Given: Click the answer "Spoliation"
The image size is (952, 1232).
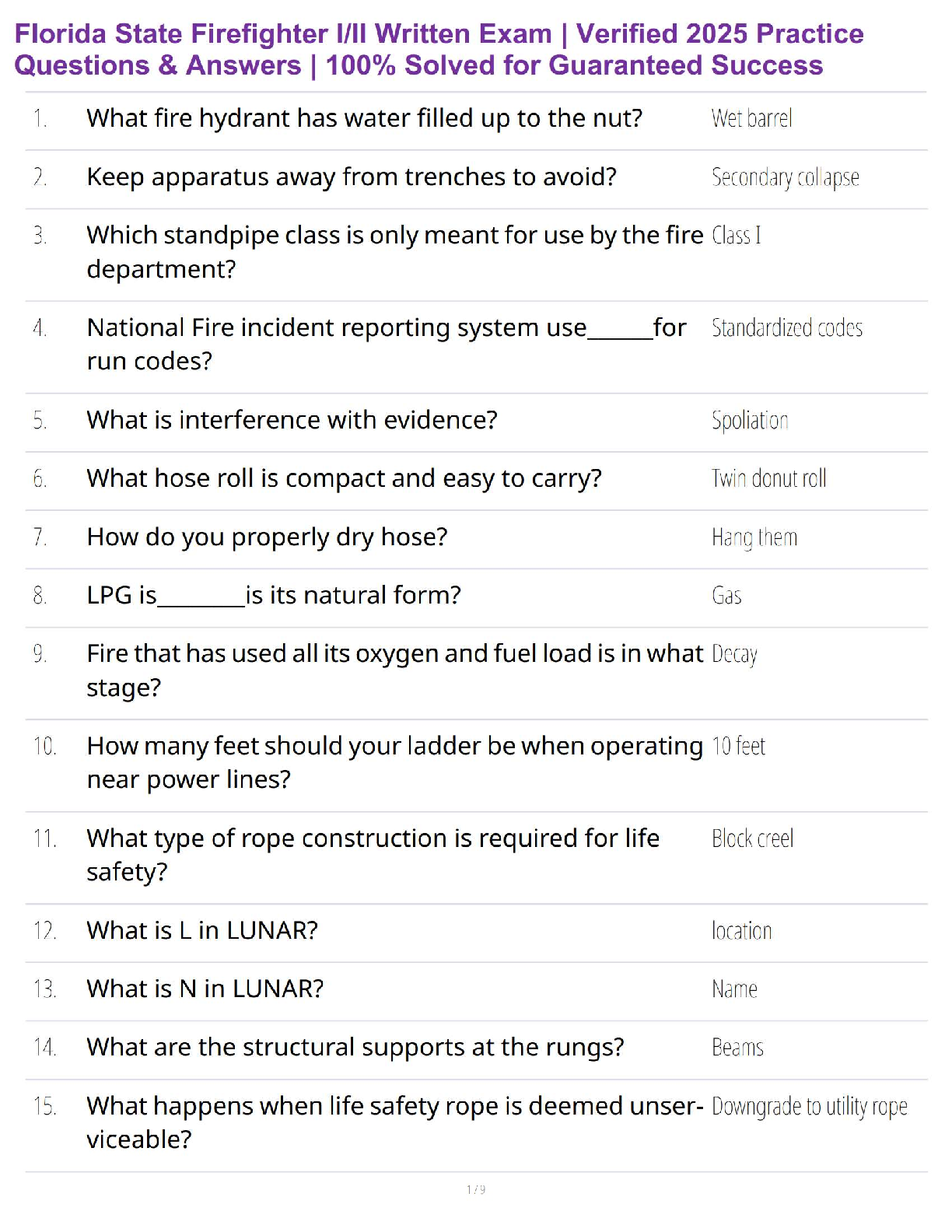Looking at the screenshot, I should tap(749, 421).
